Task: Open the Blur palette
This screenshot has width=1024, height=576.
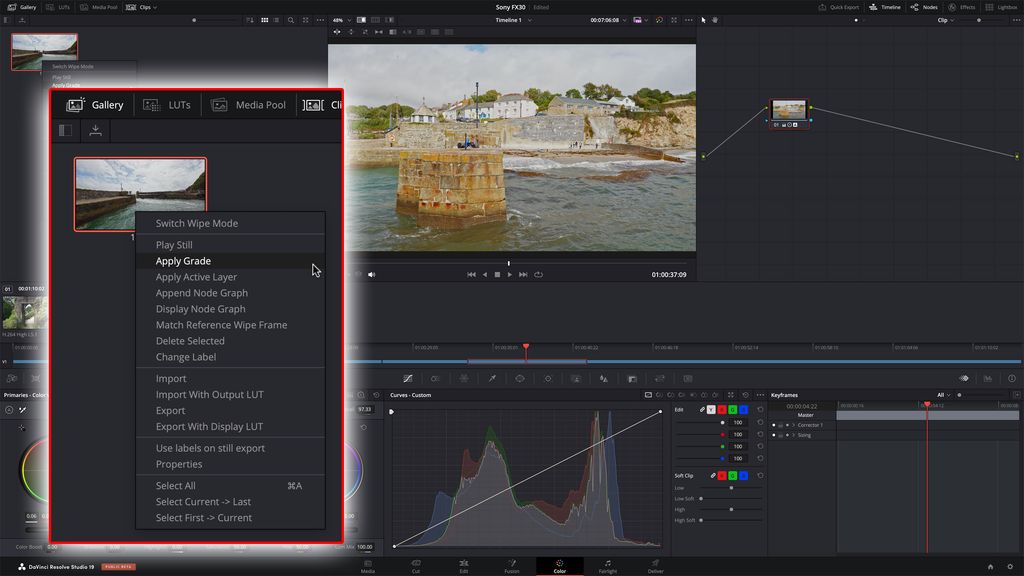Action: coord(604,378)
